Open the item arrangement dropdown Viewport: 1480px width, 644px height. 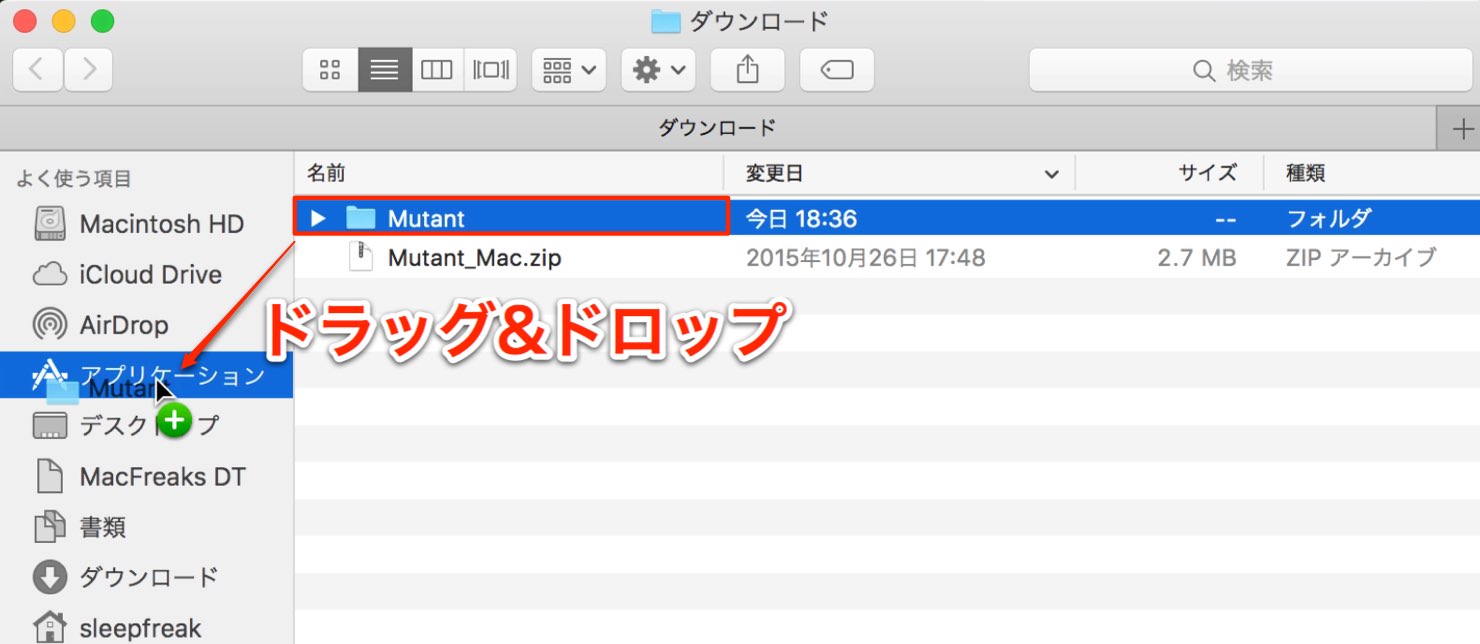click(568, 69)
